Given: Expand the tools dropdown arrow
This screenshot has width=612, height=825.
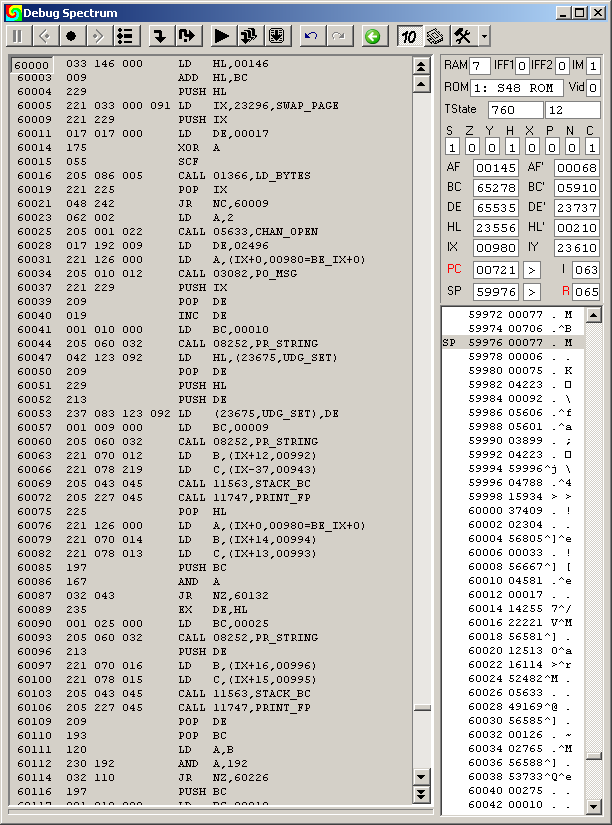Looking at the screenshot, I should tap(484, 36).
